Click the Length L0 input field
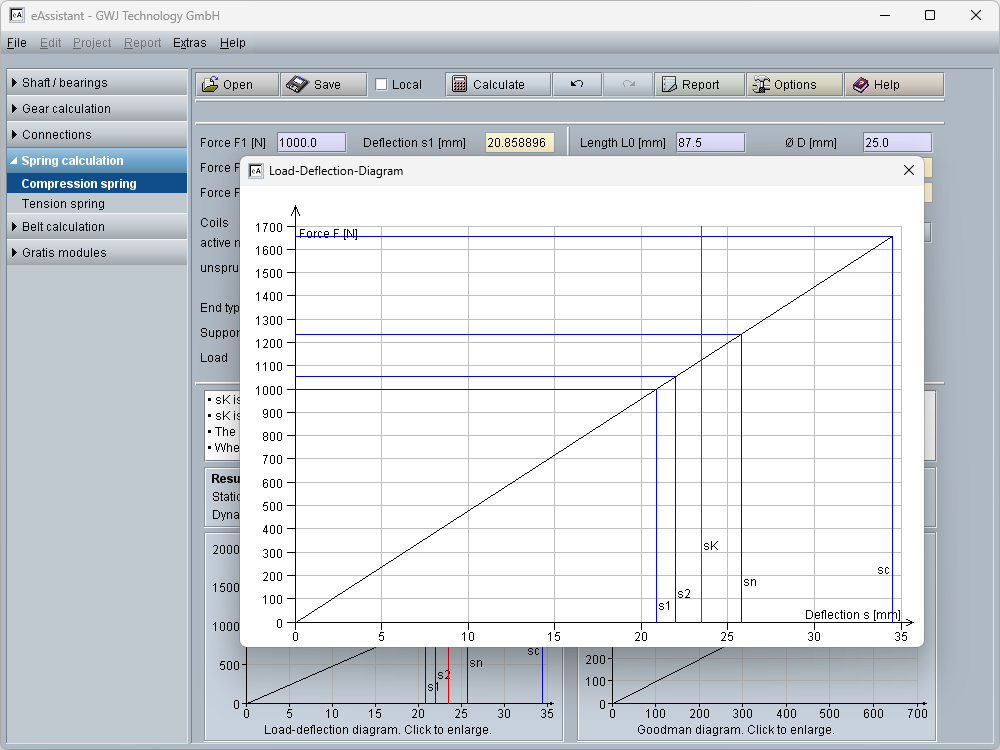Image resolution: width=1000 pixels, height=750 pixels. (710, 143)
